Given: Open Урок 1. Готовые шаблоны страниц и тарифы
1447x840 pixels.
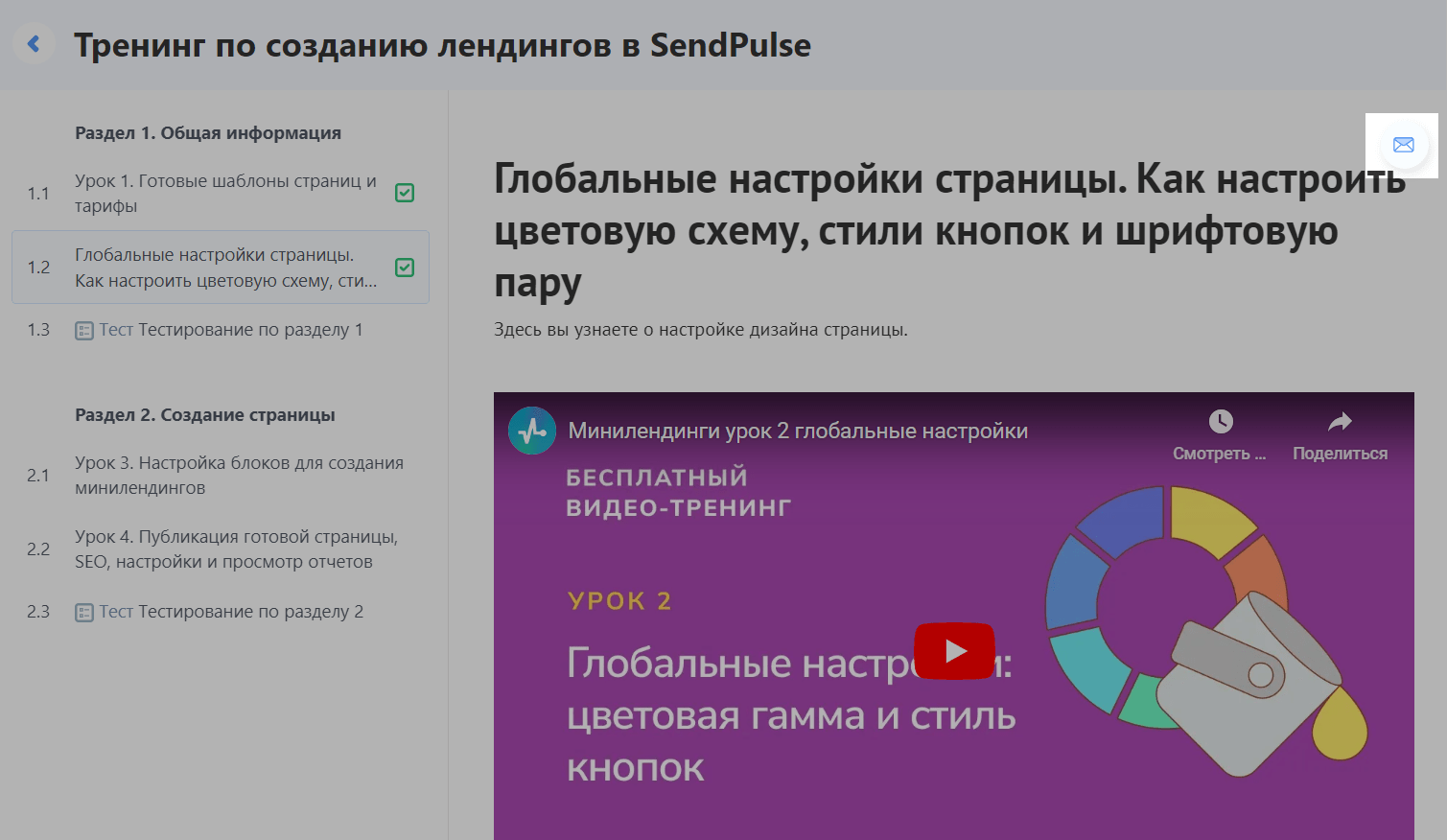Looking at the screenshot, I should (x=225, y=193).
